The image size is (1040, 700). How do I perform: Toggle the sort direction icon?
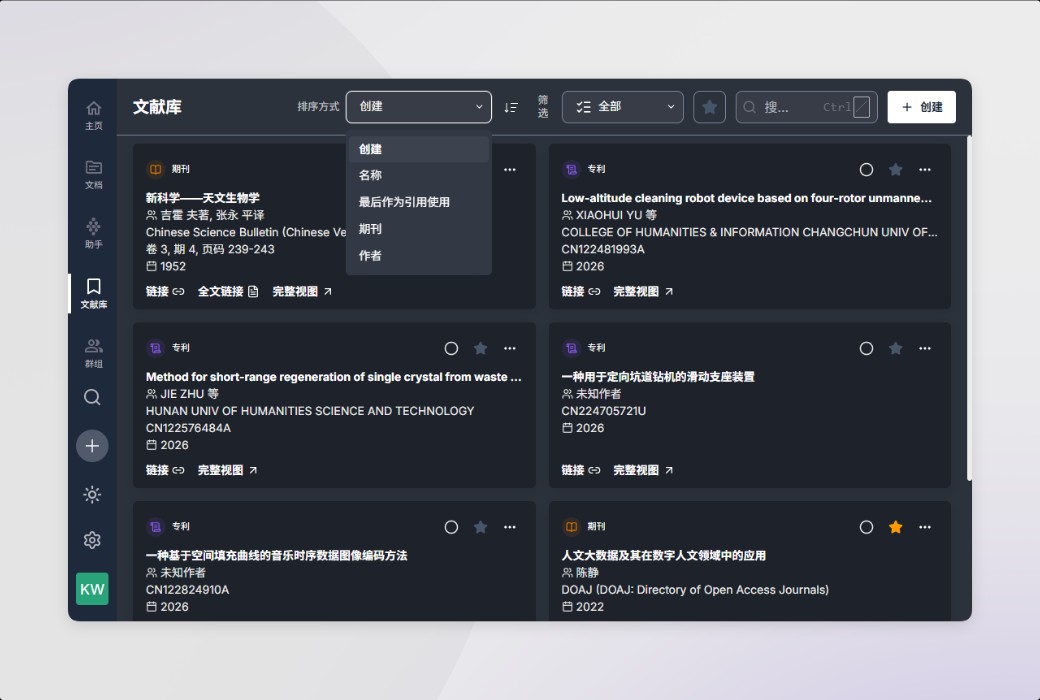tap(511, 107)
